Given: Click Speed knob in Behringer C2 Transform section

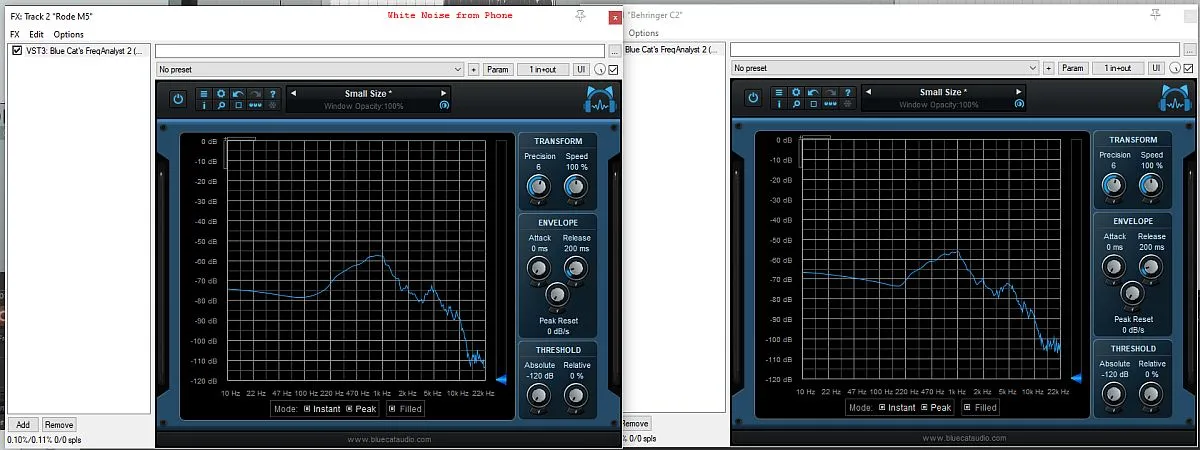Looking at the screenshot, I should 1151,185.
